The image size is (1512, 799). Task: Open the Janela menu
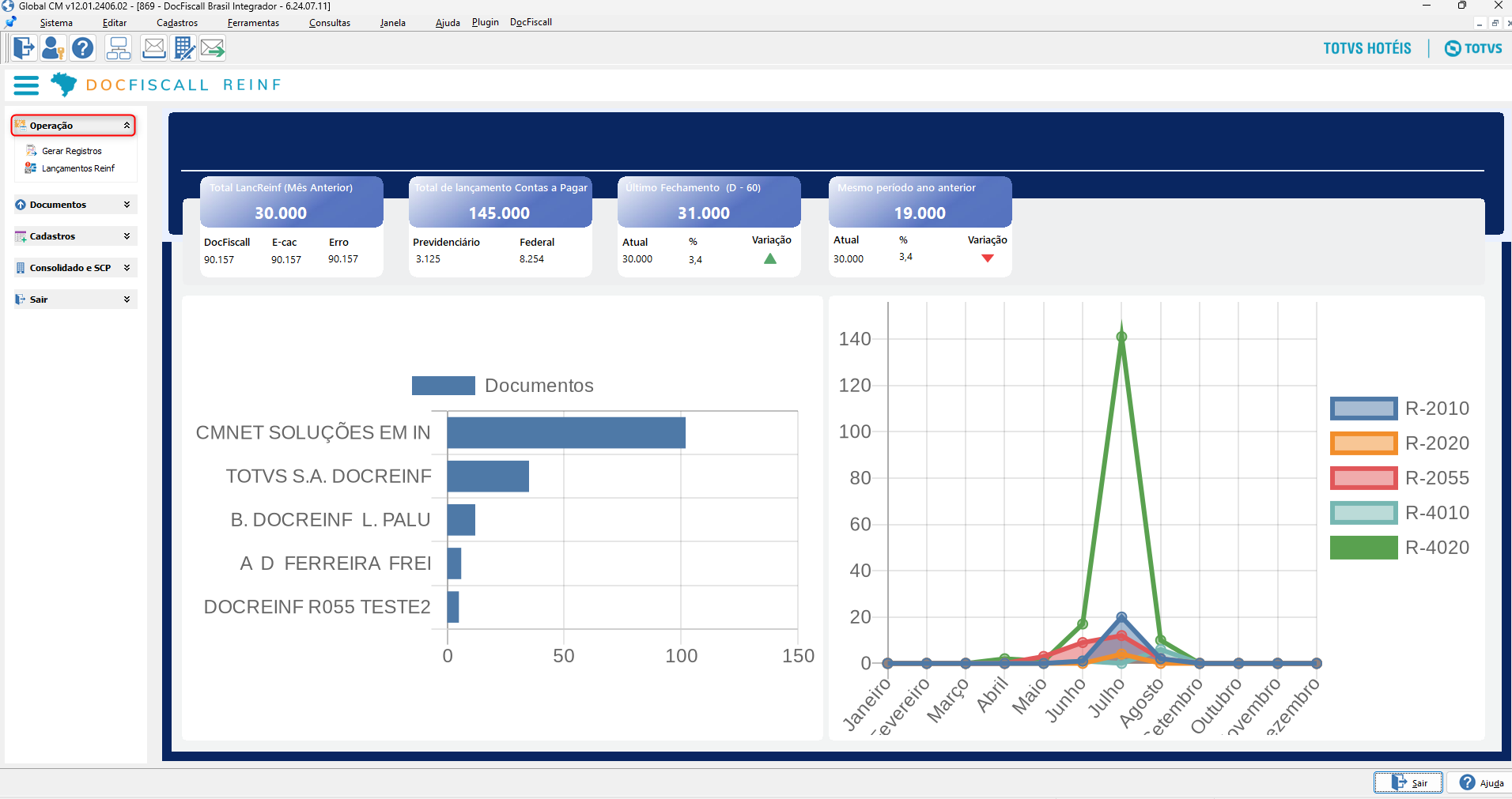pyautogui.click(x=393, y=23)
